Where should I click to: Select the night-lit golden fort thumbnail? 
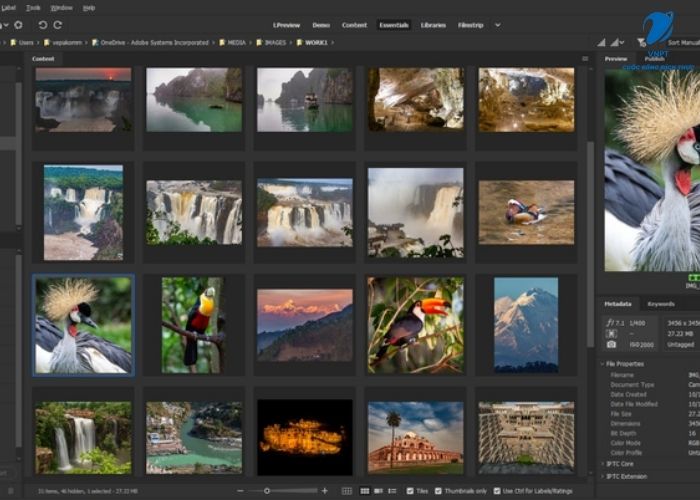tap(305, 437)
